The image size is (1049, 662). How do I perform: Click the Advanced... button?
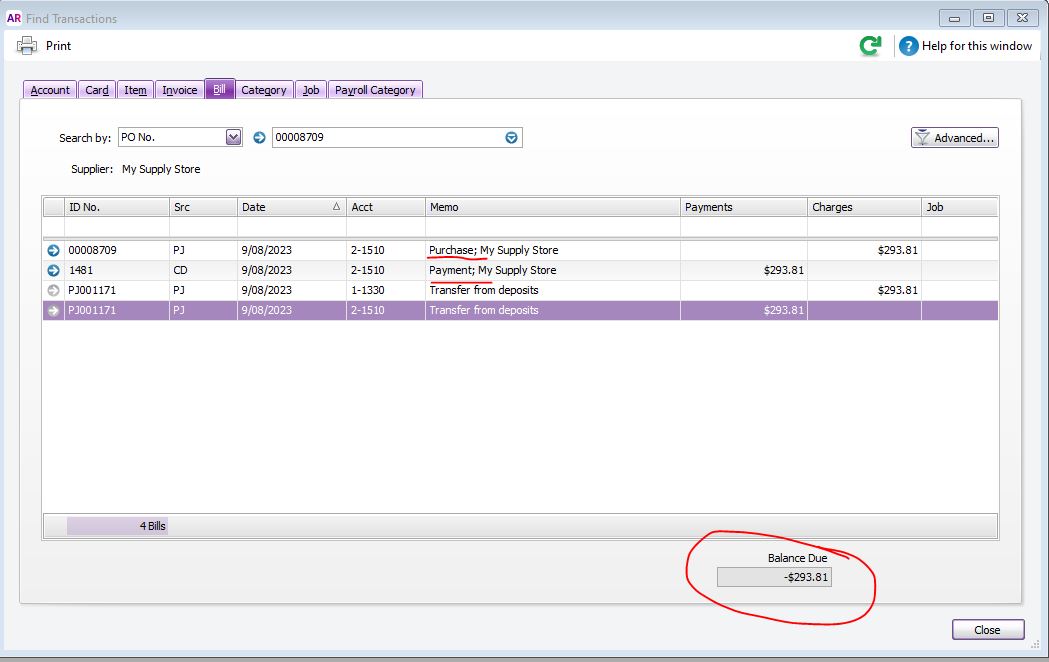(x=955, y=138)
